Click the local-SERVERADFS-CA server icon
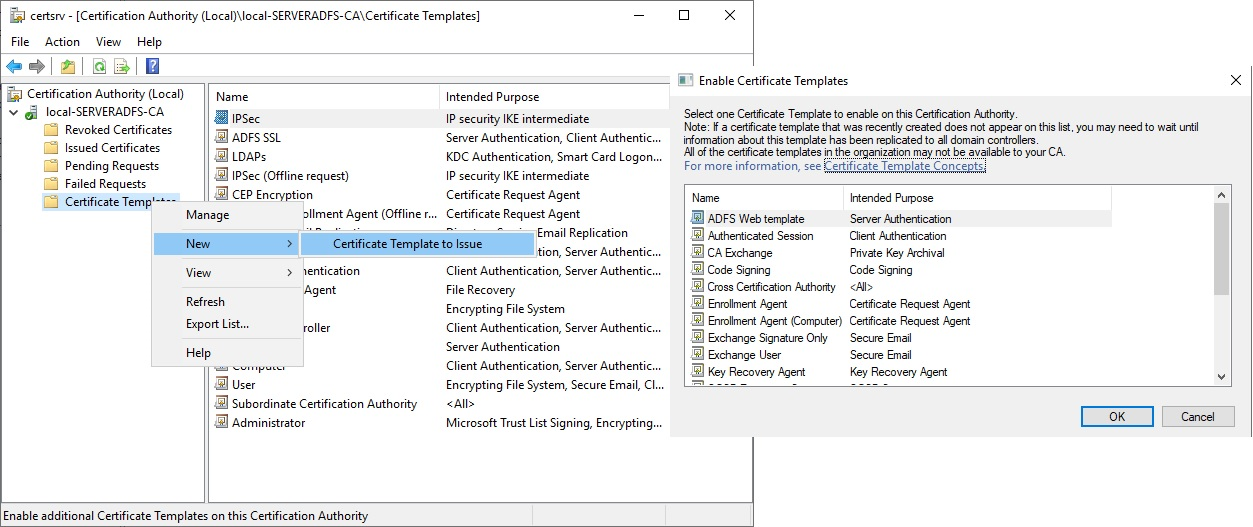This screenshot has height=527, width=1253. click(32, 112)
